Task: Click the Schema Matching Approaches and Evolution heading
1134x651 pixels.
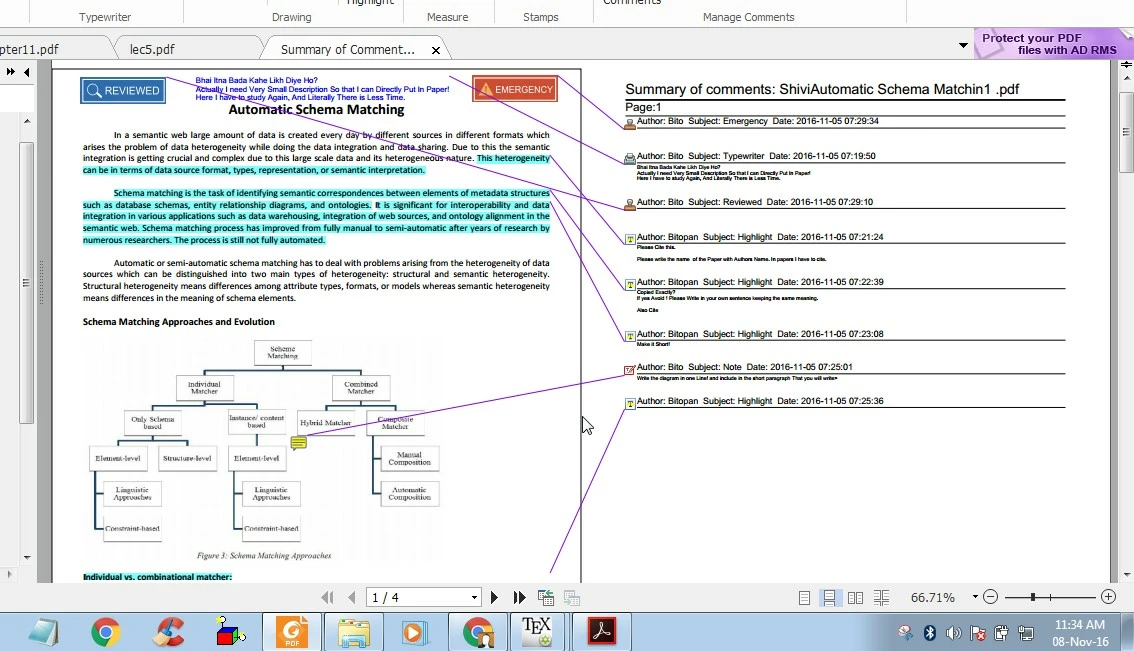Action: pos(179,322)
